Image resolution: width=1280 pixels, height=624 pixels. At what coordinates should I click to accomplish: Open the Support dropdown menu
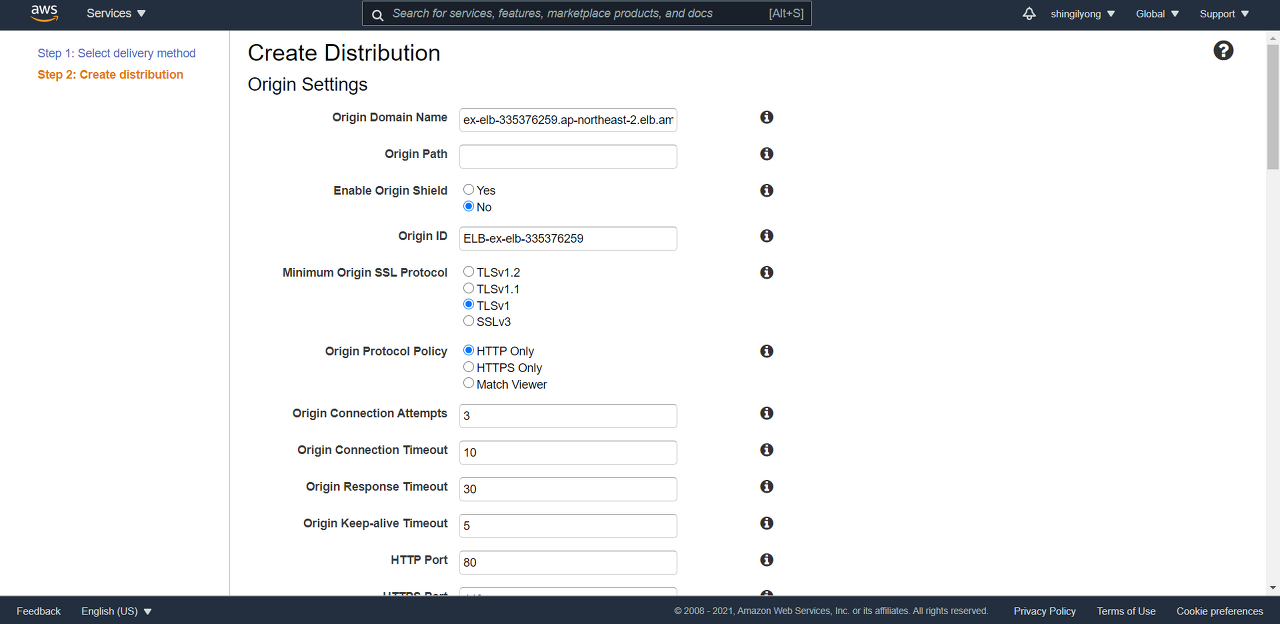tap(1225, 14)
